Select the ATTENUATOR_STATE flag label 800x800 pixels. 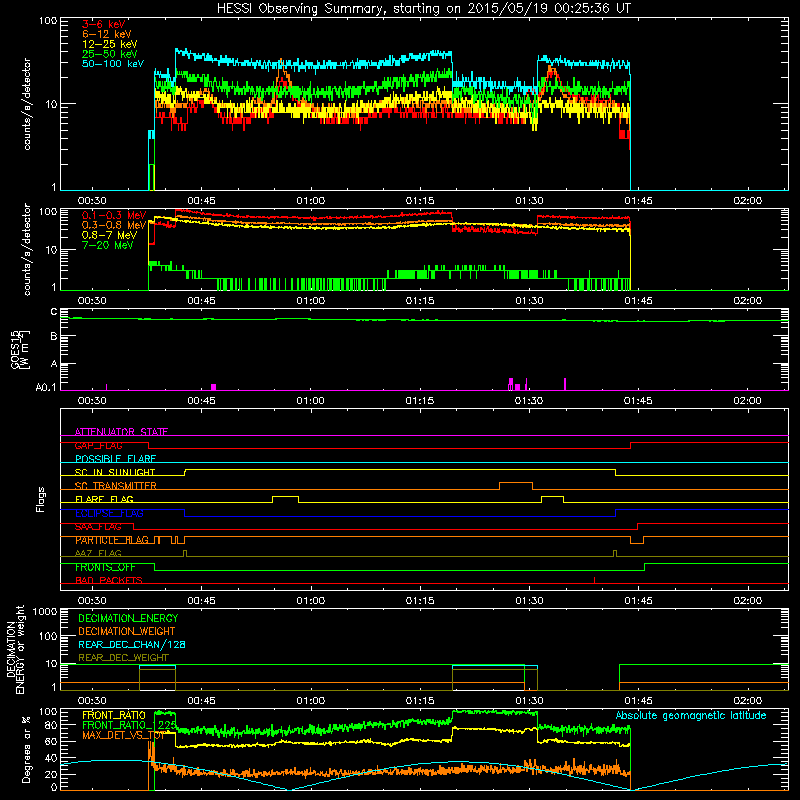(121, 432)
